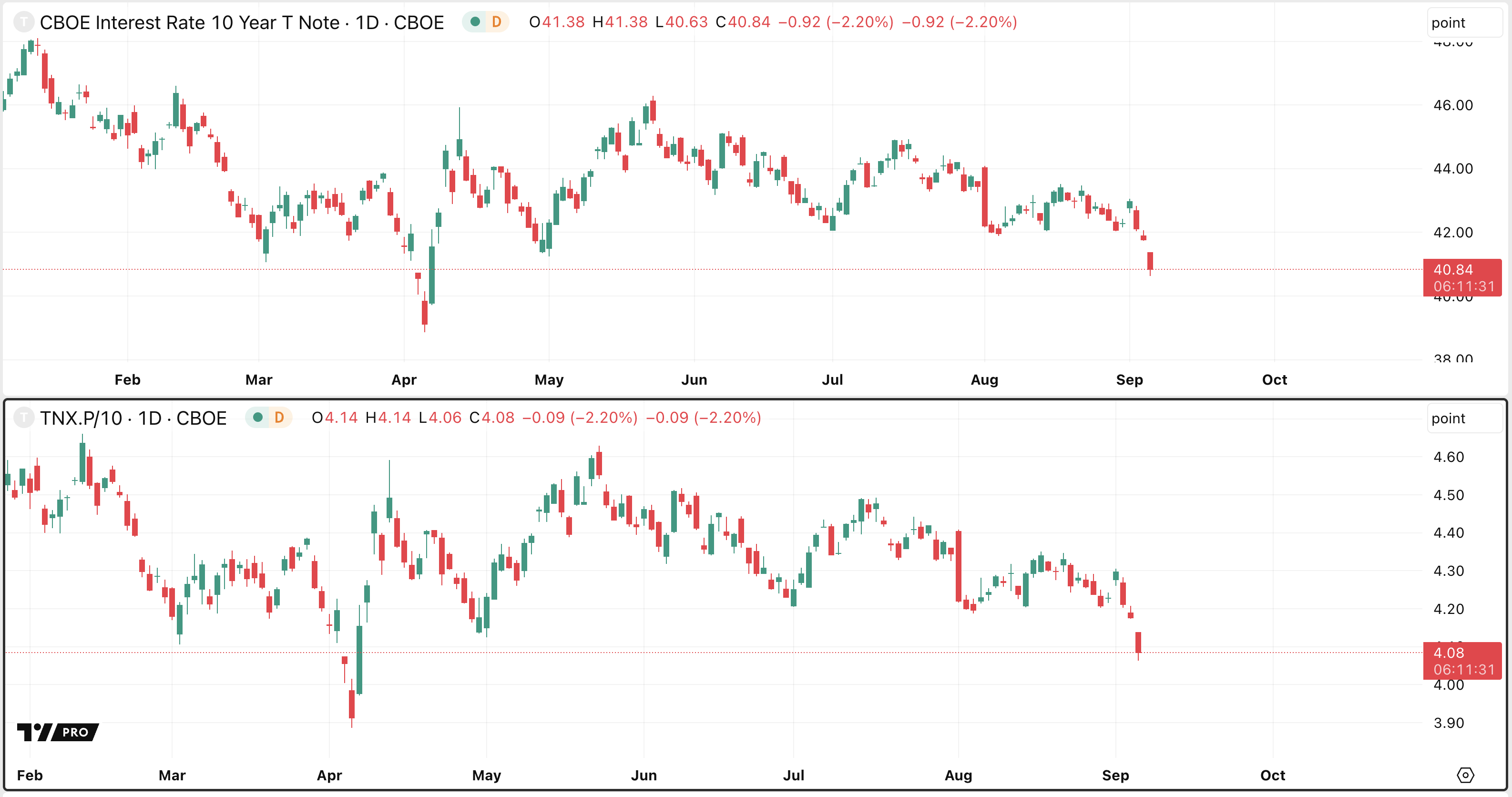The image size is (1512, 797).
Task: Click the TNX.P/10 symbol logo icon
Action: coord(23,418)
